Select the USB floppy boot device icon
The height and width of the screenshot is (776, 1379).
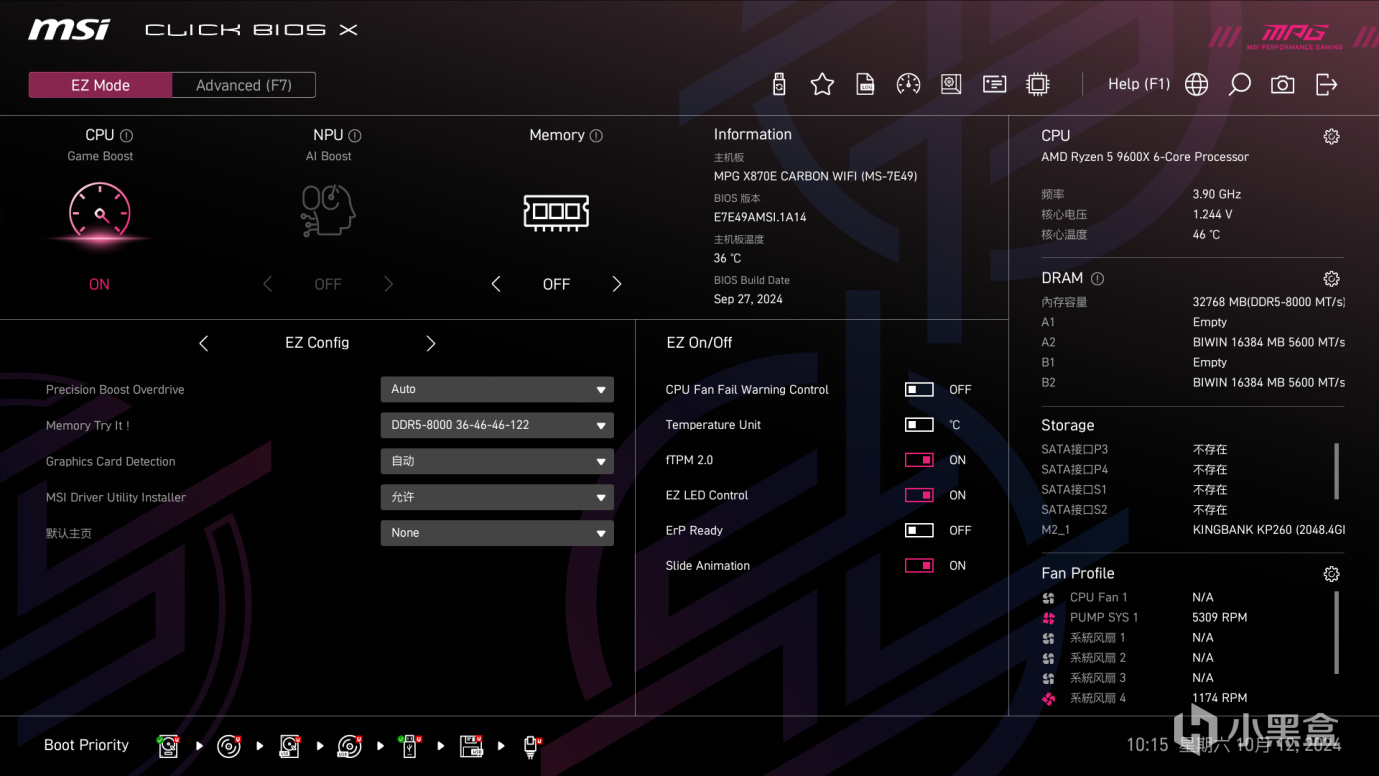pyautogui.click(x=471, y=746)
